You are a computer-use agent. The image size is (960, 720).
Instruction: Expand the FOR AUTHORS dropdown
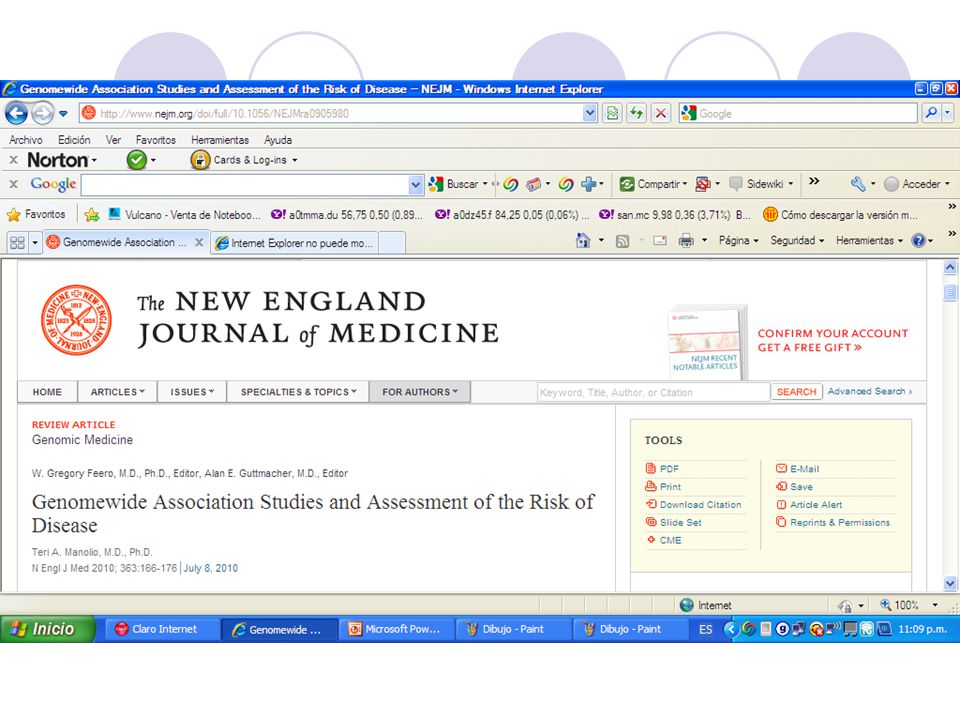pyautogui.click(x=420, y=392)
